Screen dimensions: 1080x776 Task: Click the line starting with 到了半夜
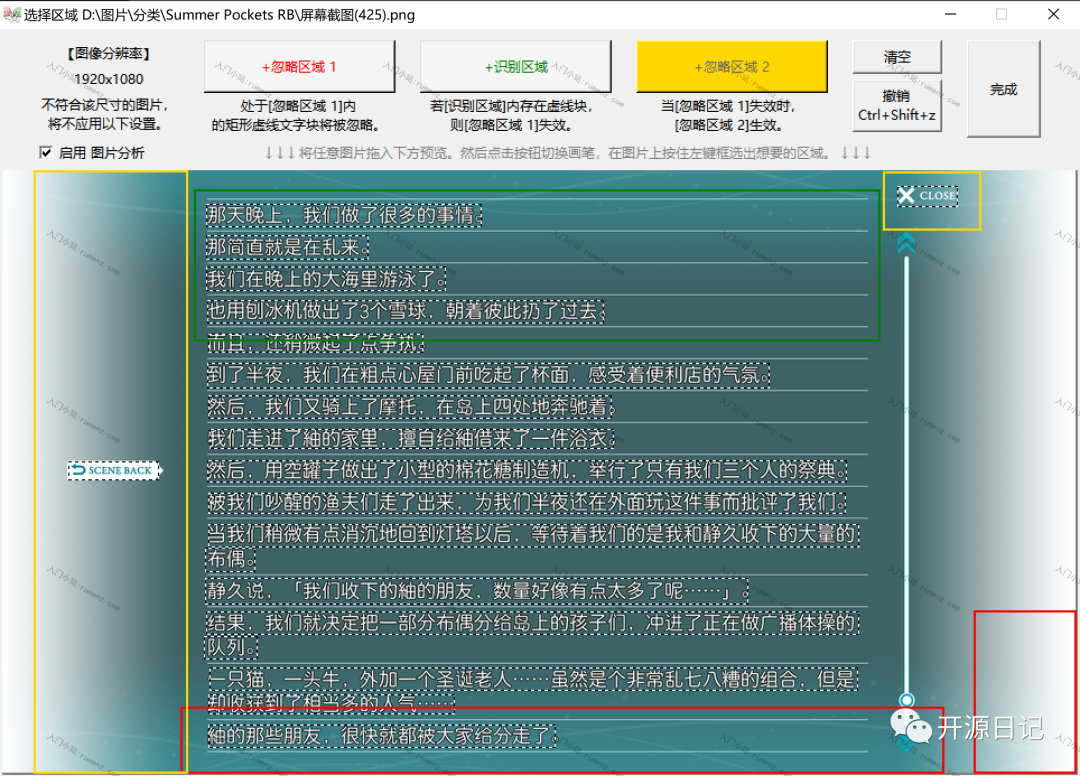click(489, 375)
